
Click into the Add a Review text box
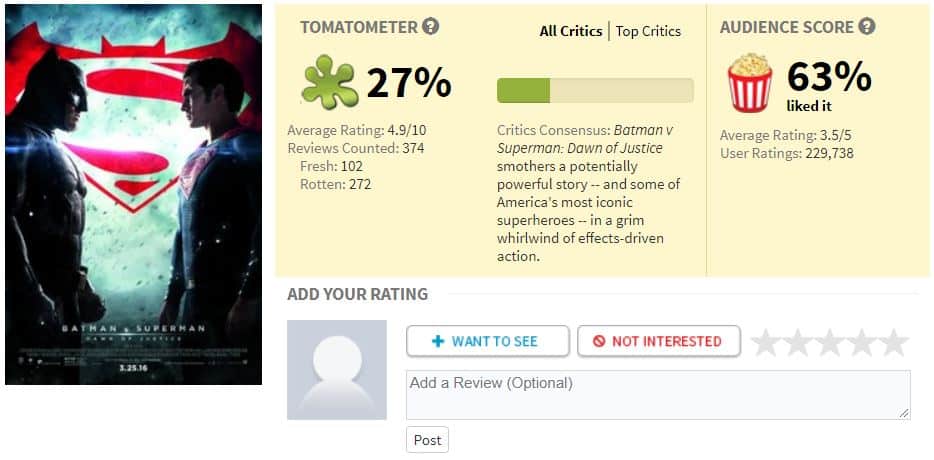(x=658, y=394)
